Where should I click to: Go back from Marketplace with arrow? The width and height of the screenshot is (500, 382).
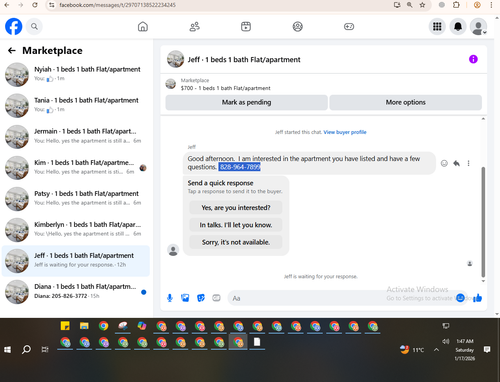[12, 50]
